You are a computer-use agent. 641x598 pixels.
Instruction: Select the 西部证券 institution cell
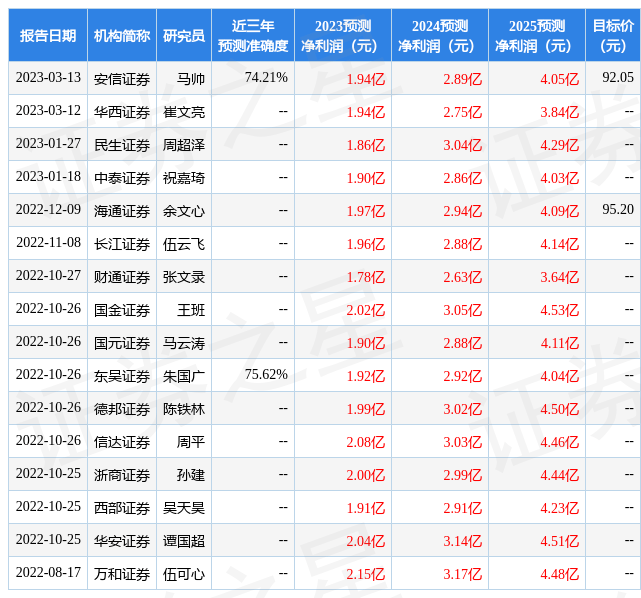(x=122, y=508)
